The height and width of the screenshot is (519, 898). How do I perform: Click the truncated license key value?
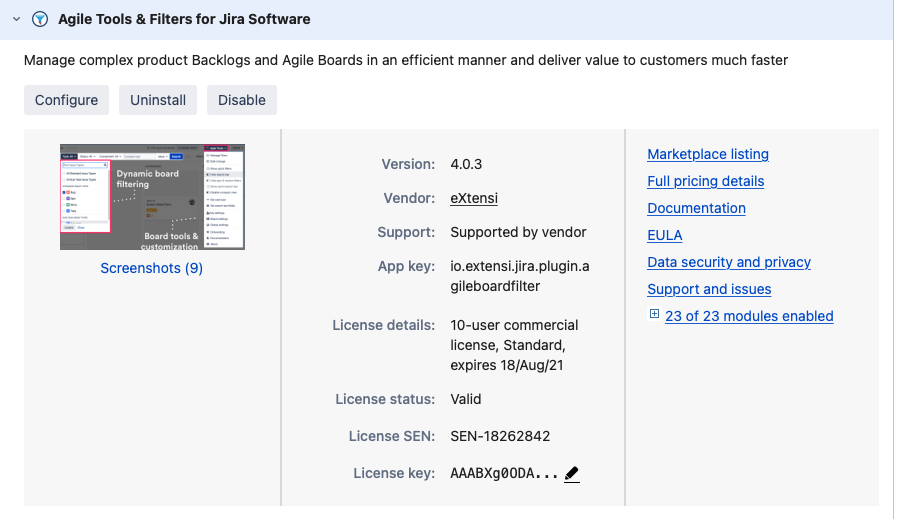click(x=504, y=474)
